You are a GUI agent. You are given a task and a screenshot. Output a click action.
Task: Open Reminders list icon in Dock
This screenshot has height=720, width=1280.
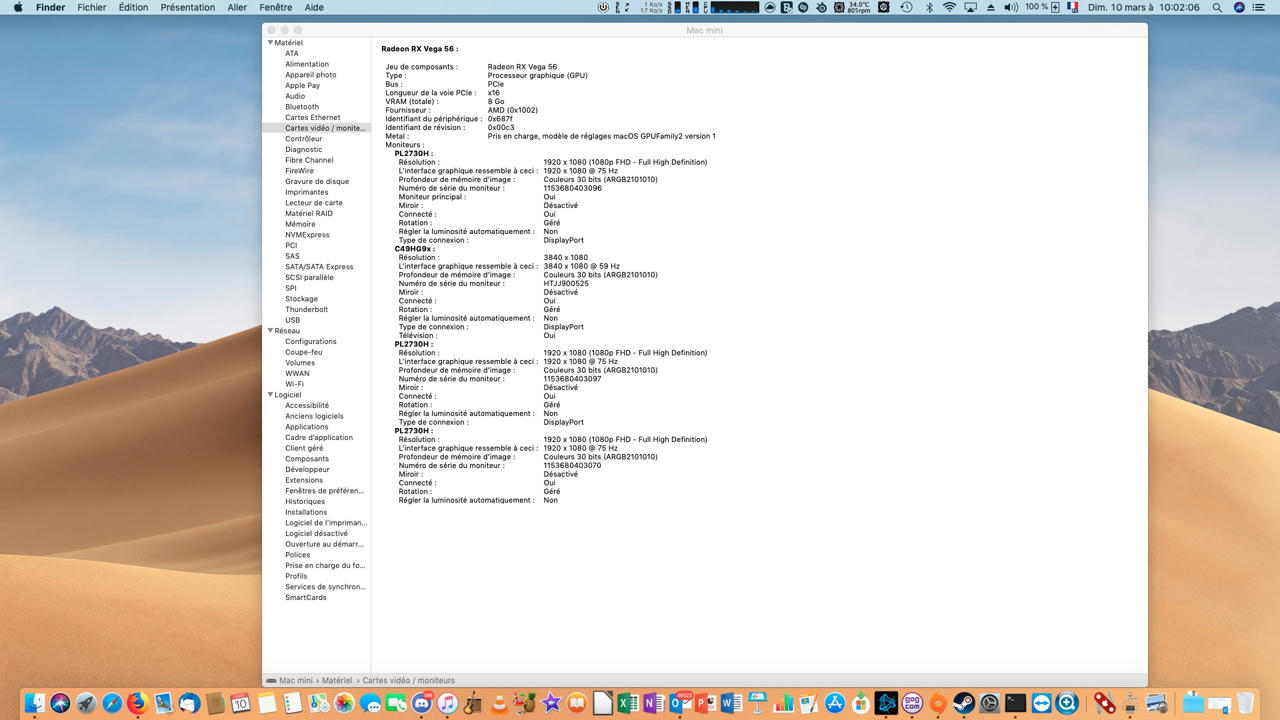[293, 703]
